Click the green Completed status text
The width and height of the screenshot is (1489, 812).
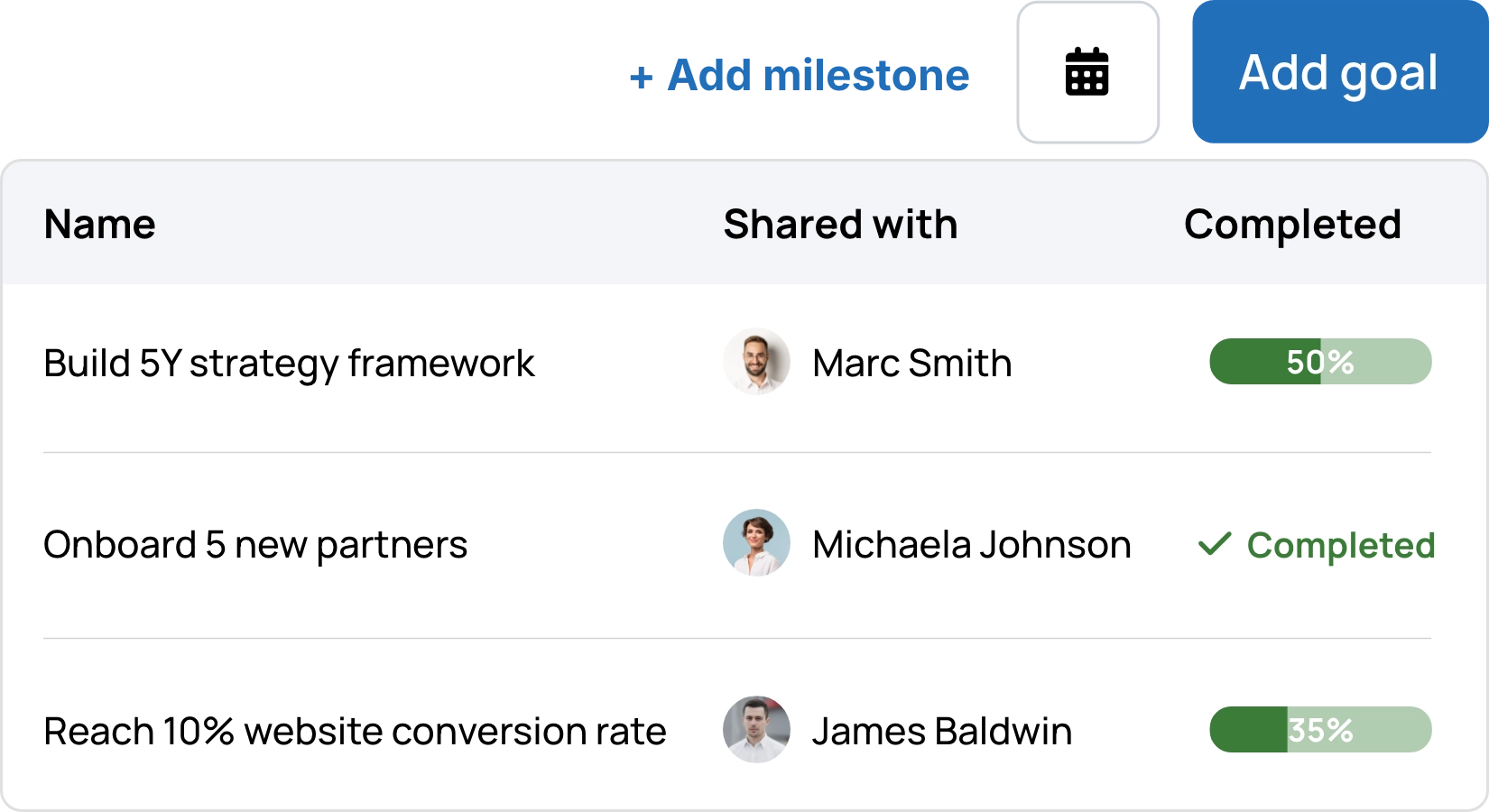[1340, 545]
